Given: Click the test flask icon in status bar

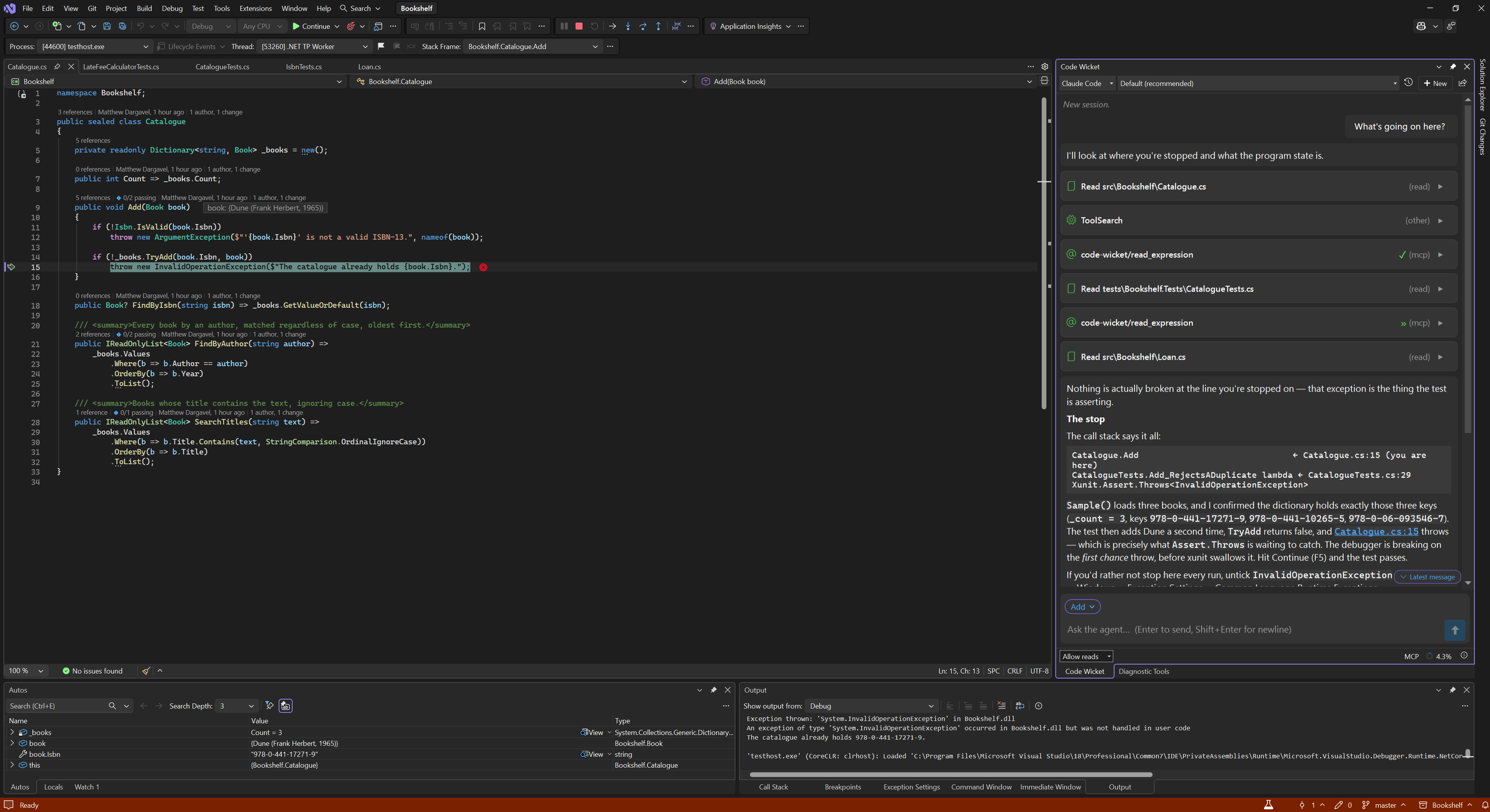Looking at the screenshot, I should click(1269, 805).
